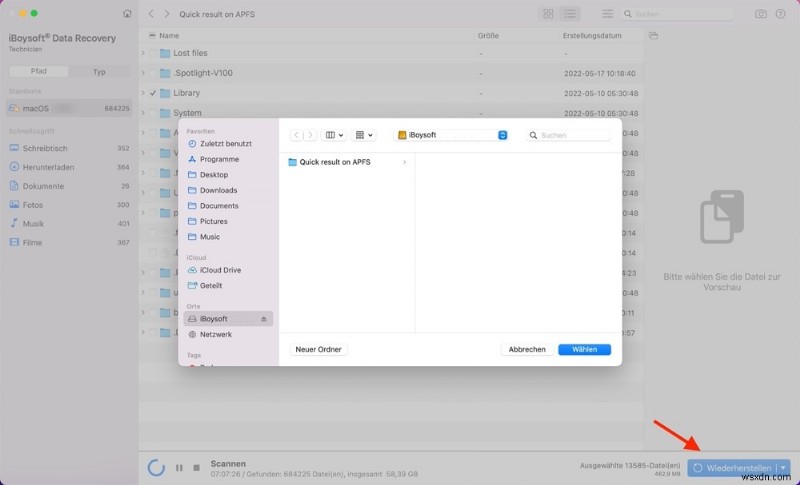Switch to list view in main toolbar
The image size is (800, 485).
(x=569, y=14)
